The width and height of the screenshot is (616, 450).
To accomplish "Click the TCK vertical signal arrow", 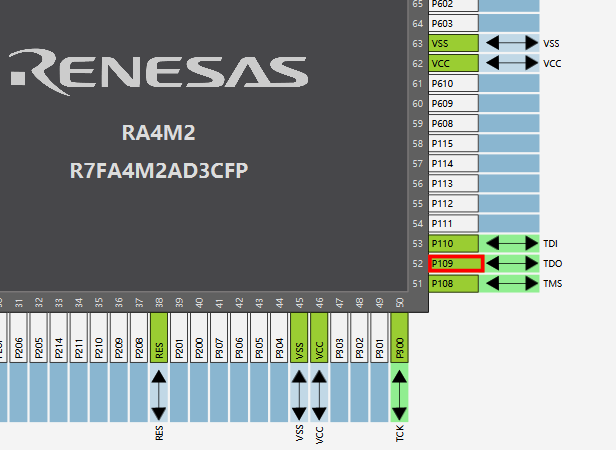I will [400, 395].
